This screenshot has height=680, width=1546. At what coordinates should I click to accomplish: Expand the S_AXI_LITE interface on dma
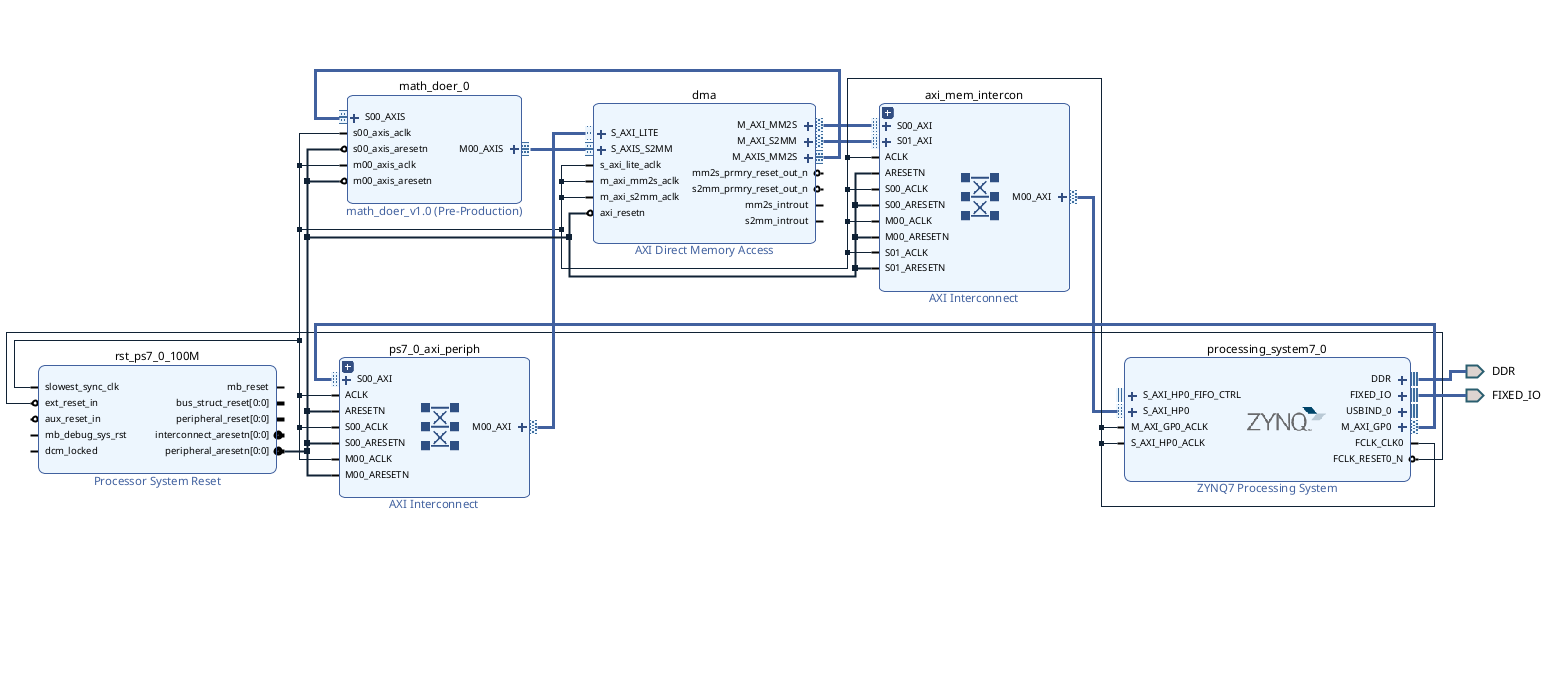pyautogui.click(x=601, y=133)
